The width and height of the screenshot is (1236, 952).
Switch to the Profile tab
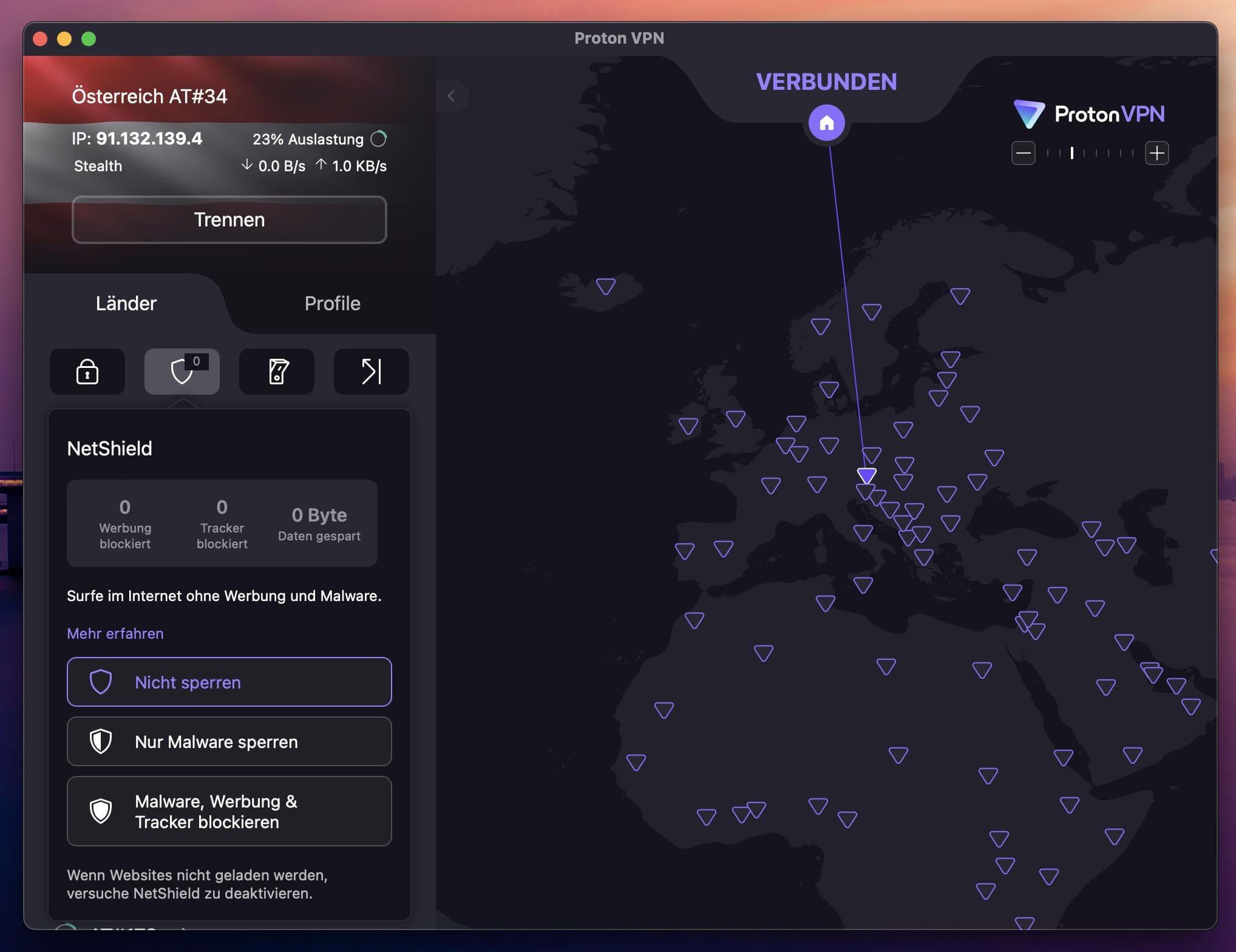[333, 303]
